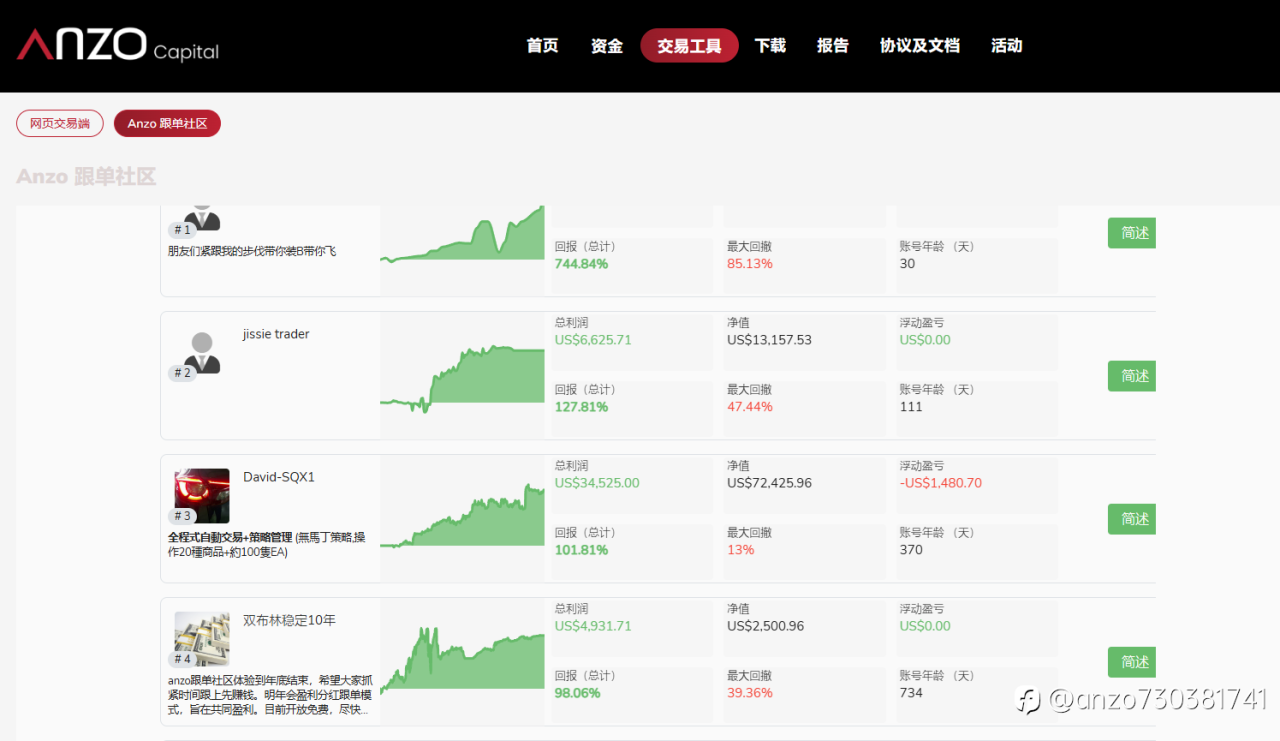
Task: Click the #2 rank badge
Action: (x=182, y=373)
